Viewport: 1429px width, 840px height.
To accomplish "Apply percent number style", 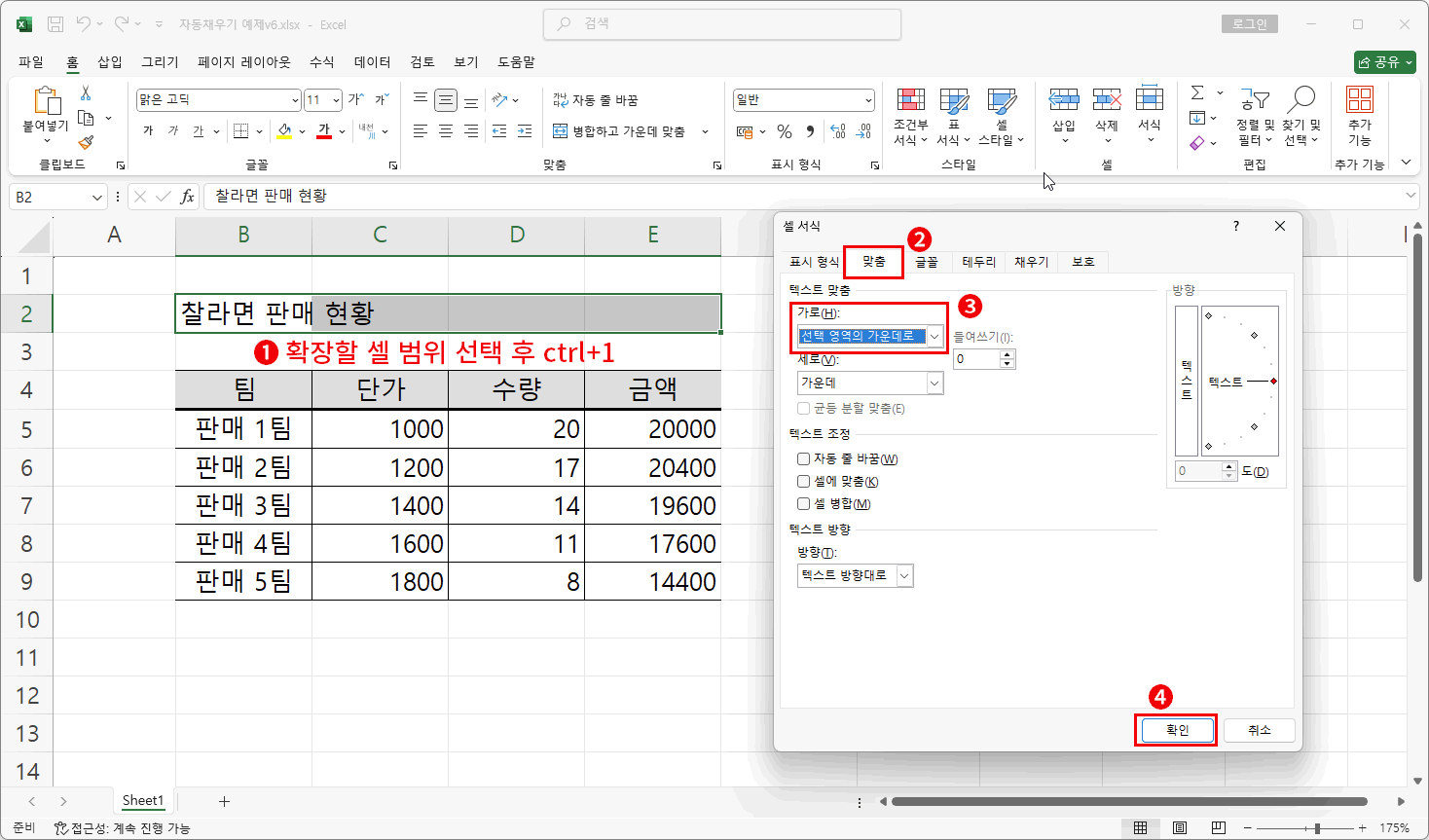I will tap(785, 131).
